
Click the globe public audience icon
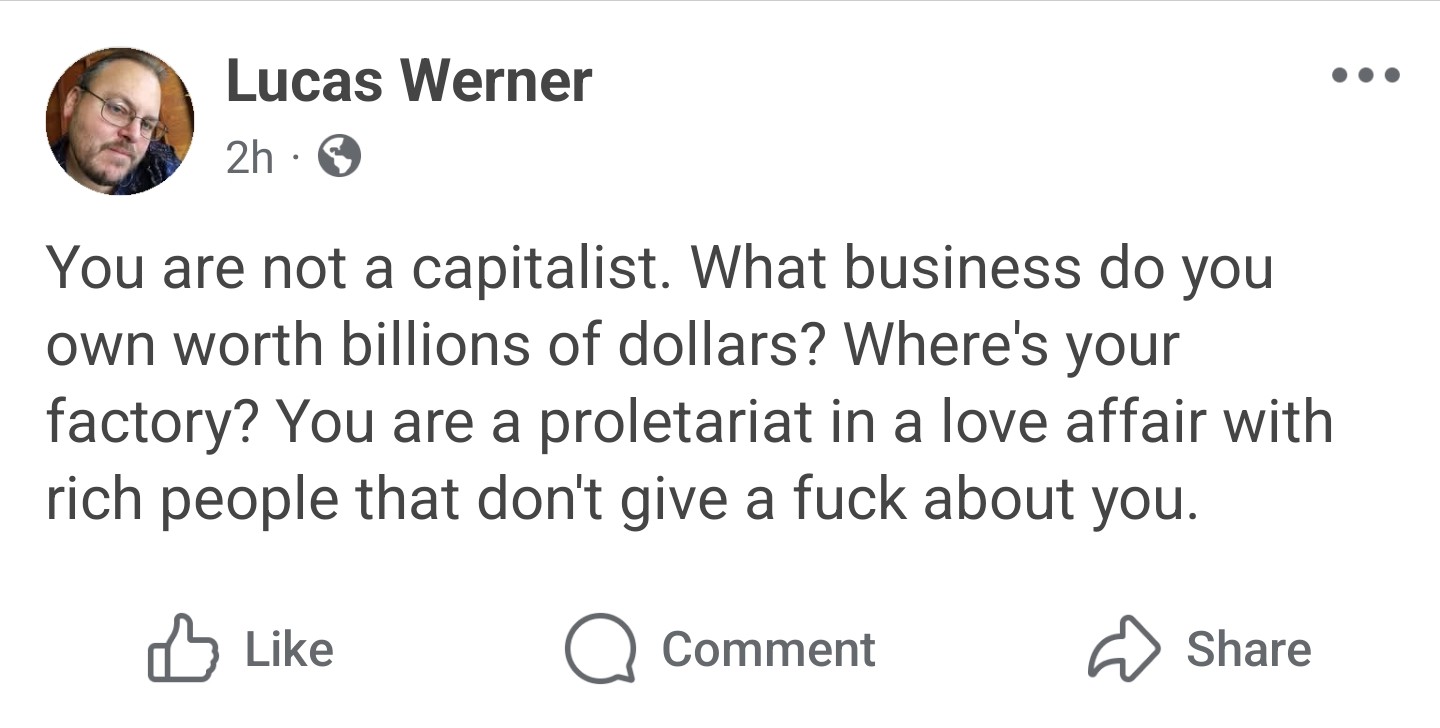point(339,156)
